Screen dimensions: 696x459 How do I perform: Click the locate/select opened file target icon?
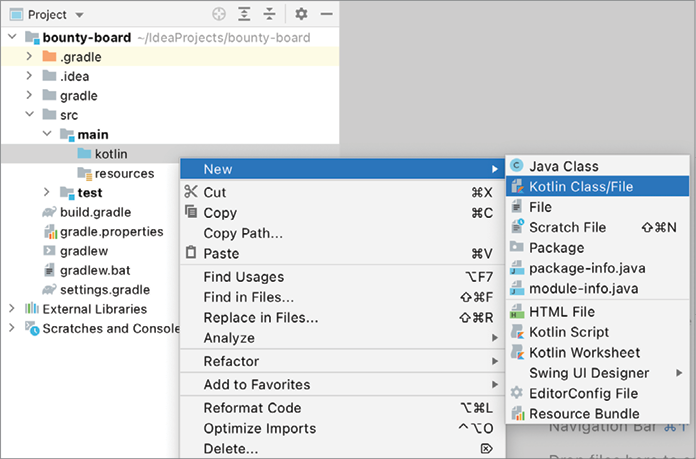tap(220, 15)
